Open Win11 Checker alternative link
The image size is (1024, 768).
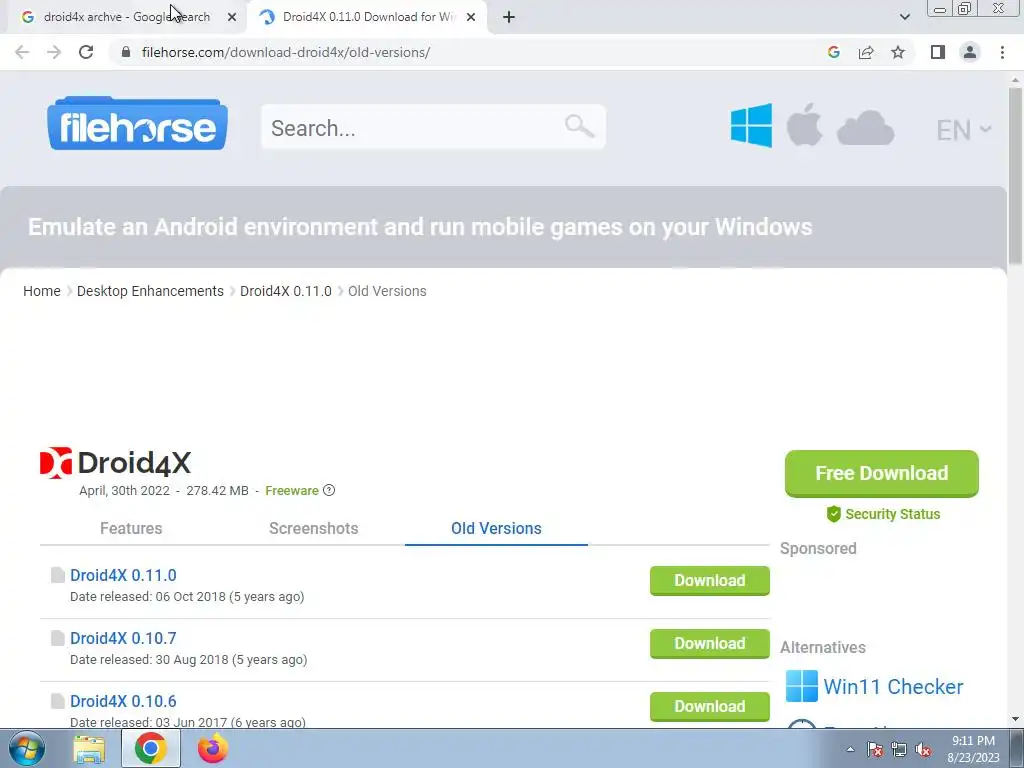893,686
